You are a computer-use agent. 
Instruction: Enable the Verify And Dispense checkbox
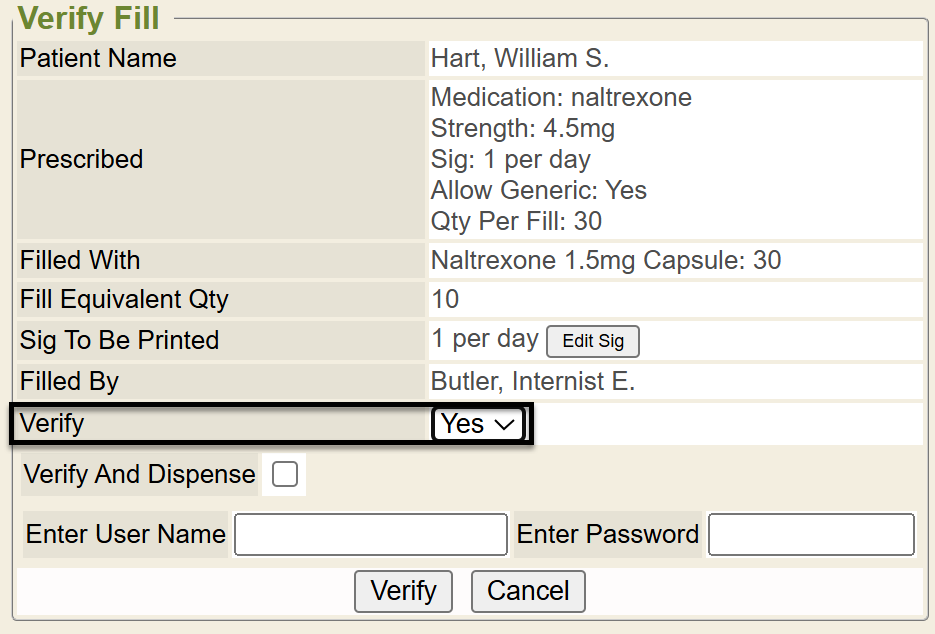[285, 475]
